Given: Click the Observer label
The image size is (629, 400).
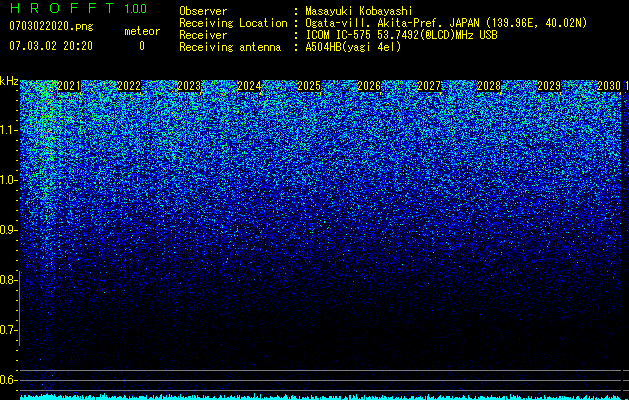Looking at the screenshot, I should [203, 11].
